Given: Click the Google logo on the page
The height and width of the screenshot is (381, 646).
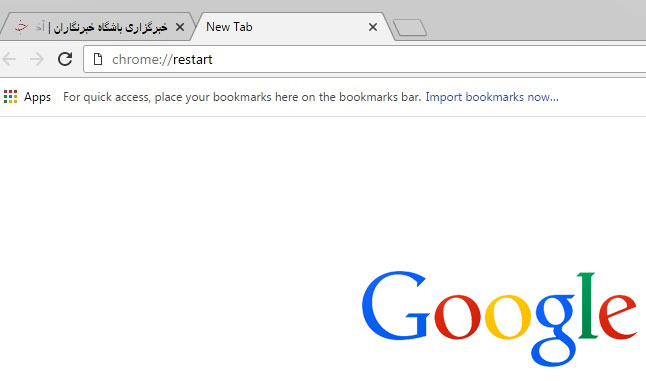Looking at the screenshot, I should (499, 318).
